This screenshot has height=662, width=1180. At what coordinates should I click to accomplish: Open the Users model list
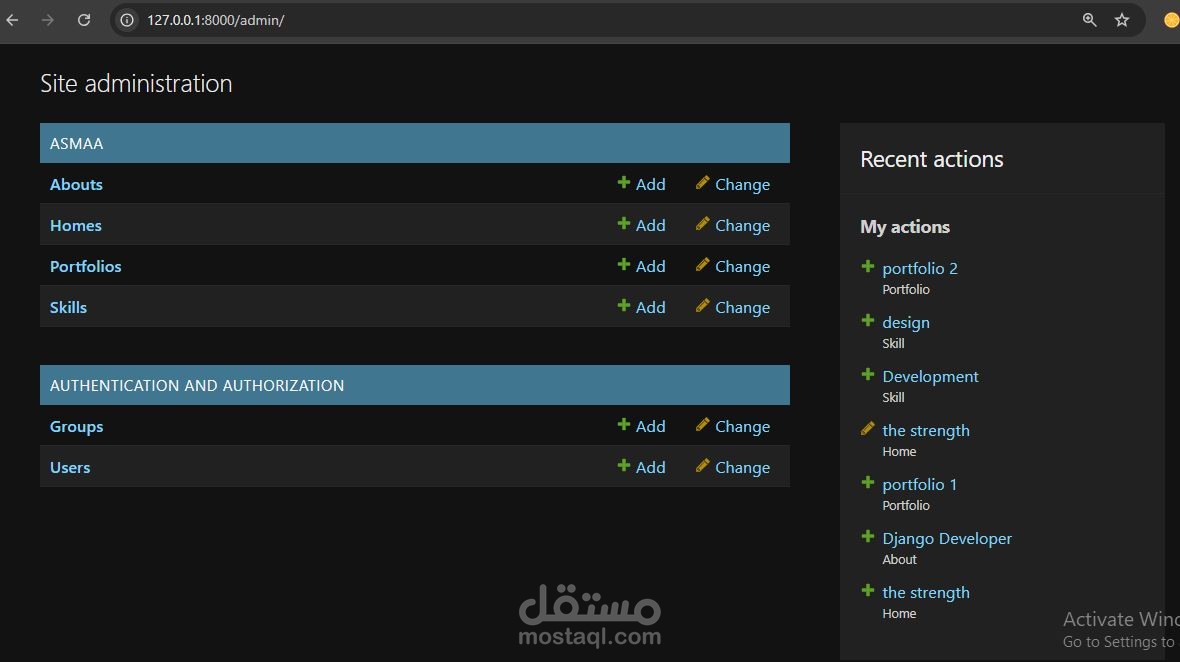click(70, 467)
